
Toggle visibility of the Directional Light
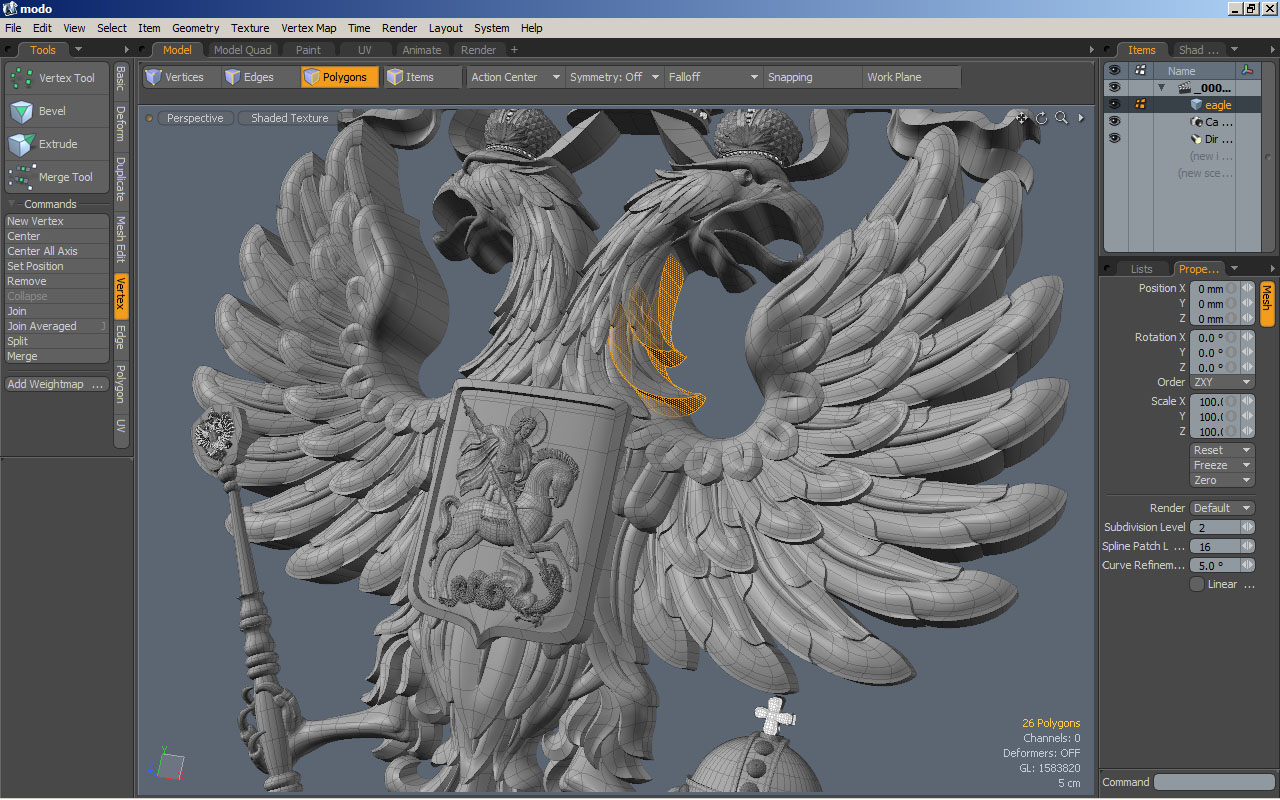(x=1114, y=138)
